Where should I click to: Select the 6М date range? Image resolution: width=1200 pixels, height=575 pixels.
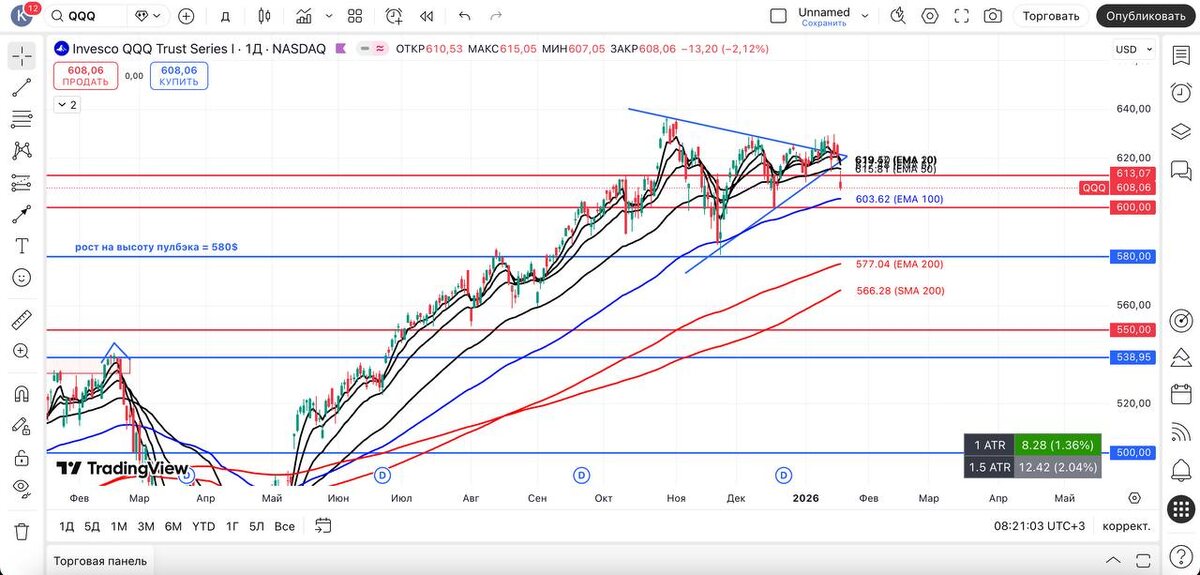pyautogui.click(x=173, y=526)
